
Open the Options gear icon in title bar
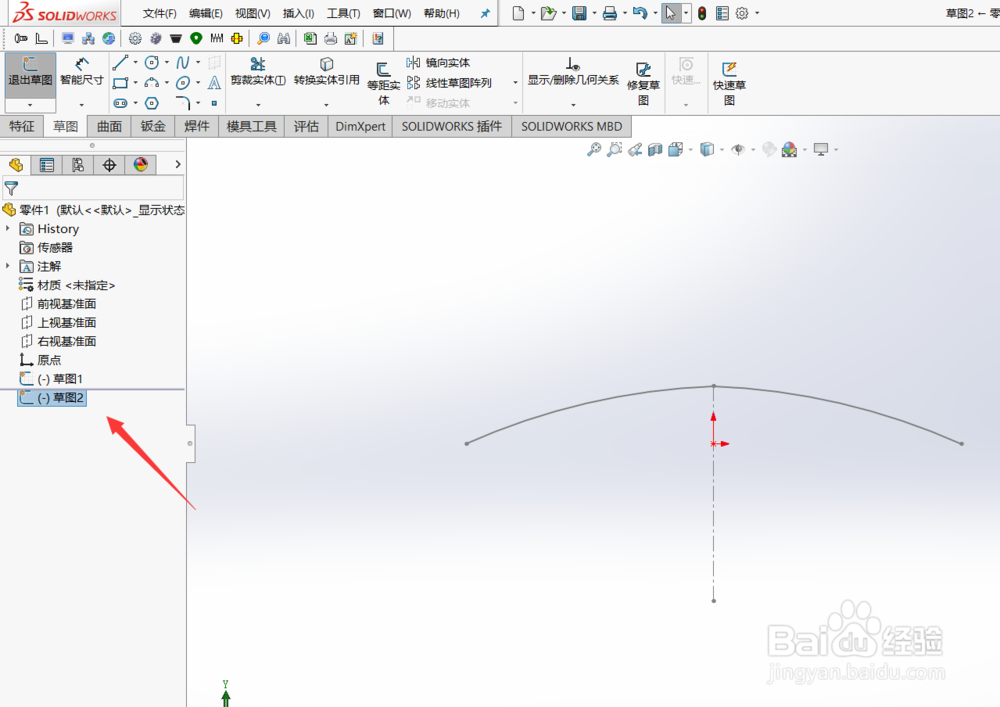[x=742, y=13]
